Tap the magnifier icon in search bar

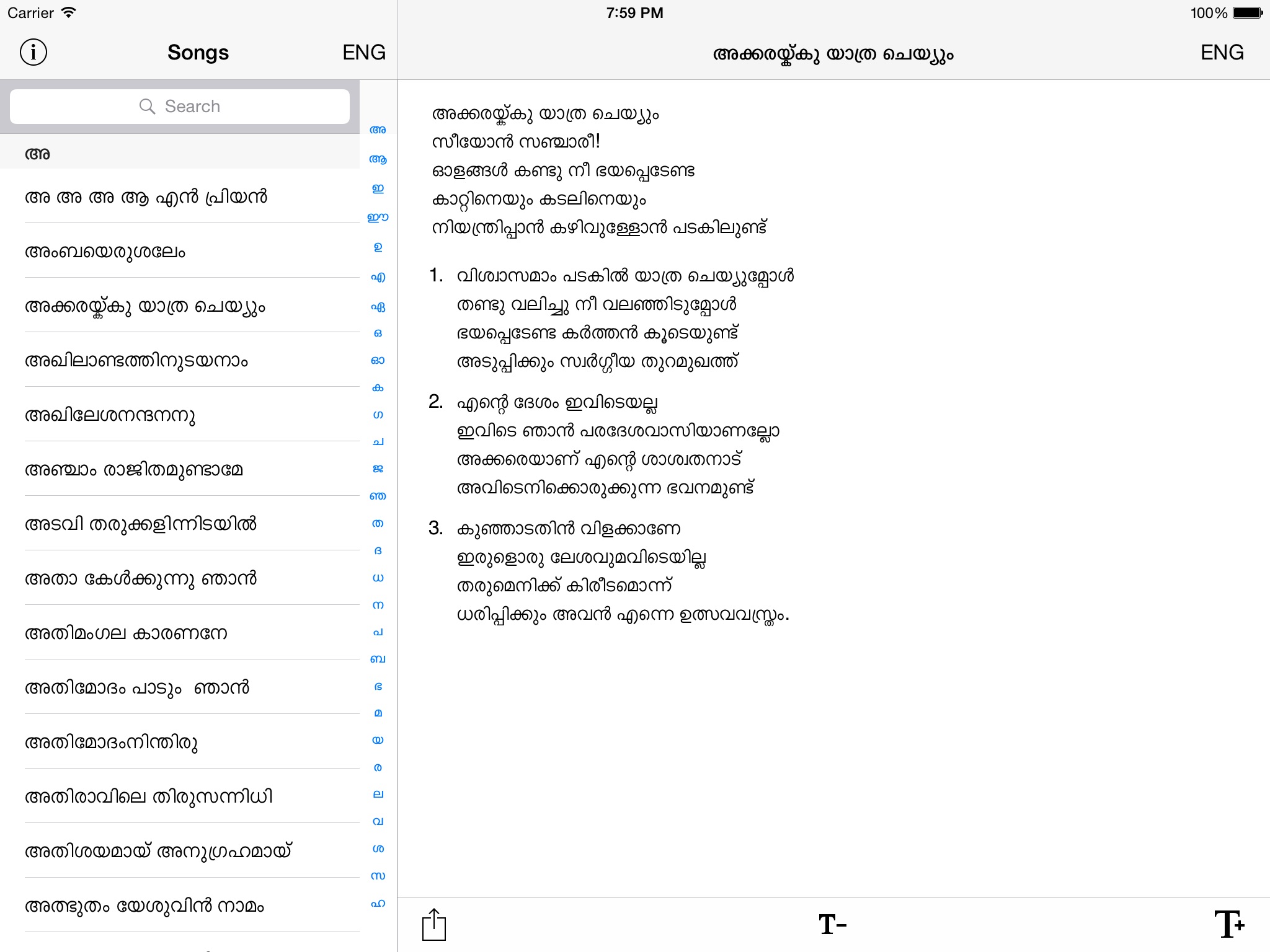(147, 107)
